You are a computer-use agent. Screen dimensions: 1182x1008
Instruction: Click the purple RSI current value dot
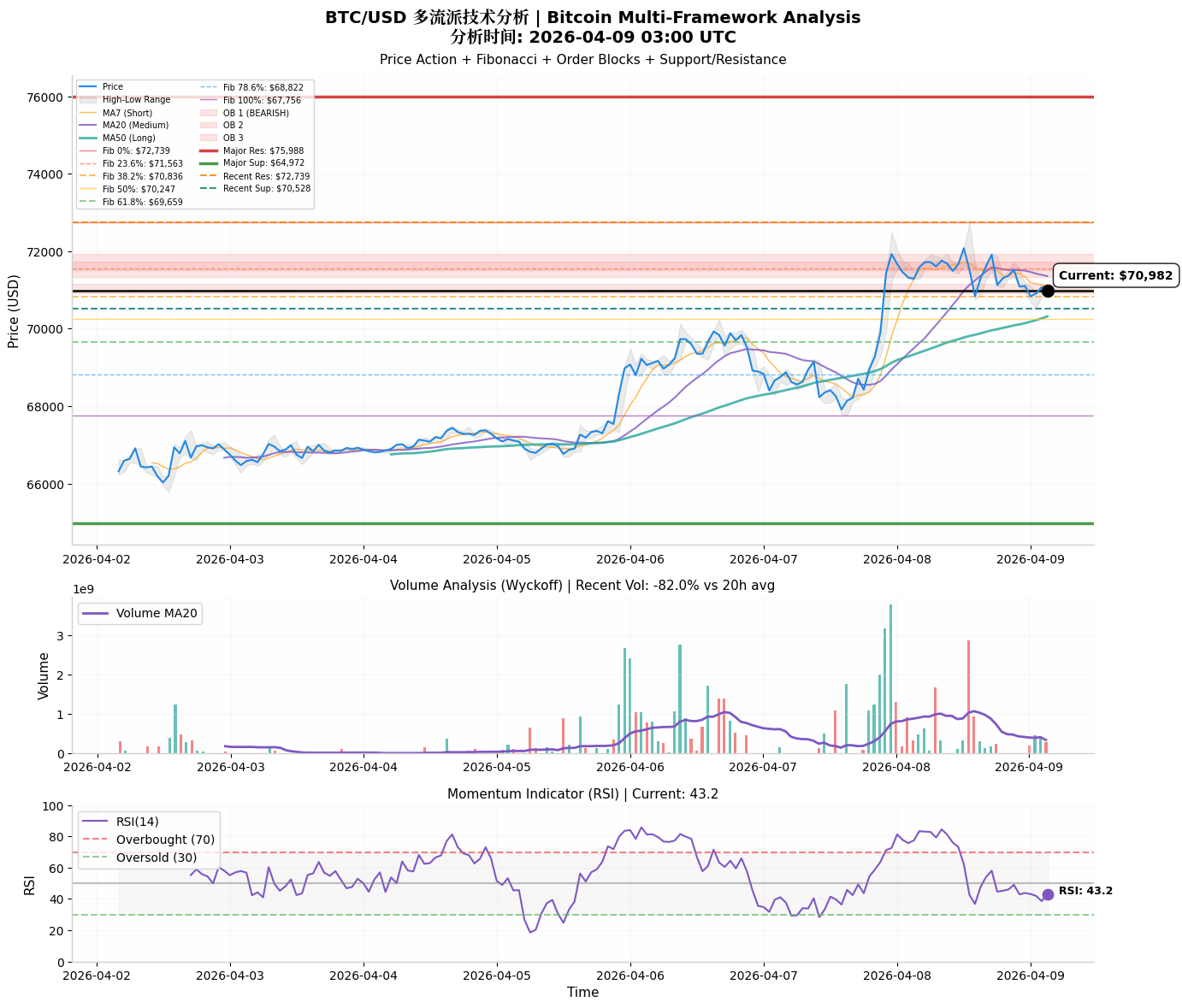pyautogui.click(x=1048, y=894)
